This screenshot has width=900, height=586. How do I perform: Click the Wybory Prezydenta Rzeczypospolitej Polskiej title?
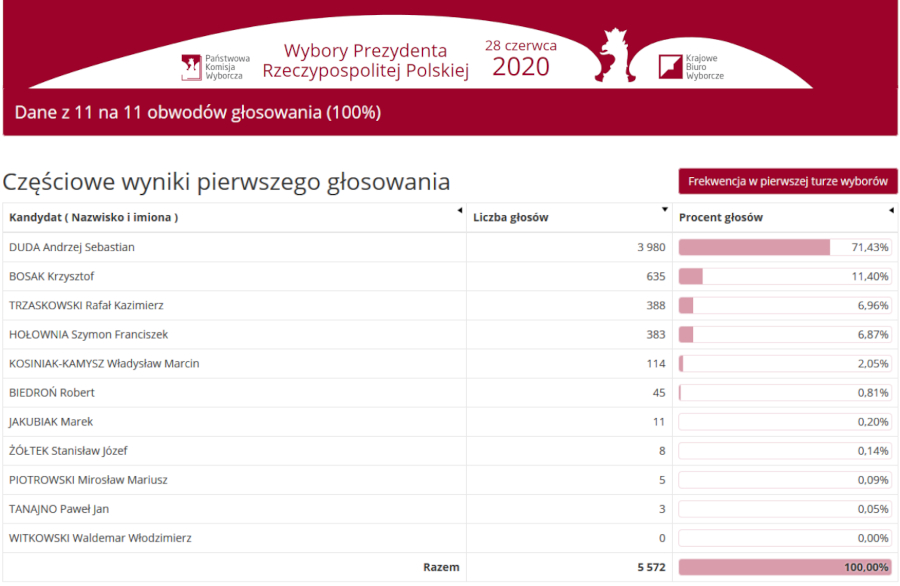coord(365,62)
